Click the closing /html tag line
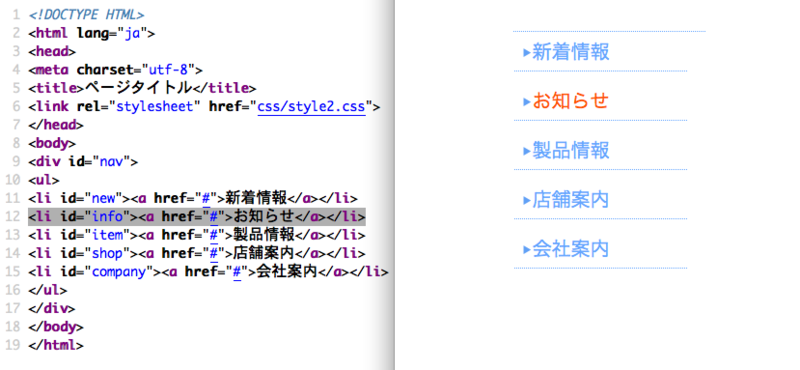Screen dimensions: 800x370 56,346
